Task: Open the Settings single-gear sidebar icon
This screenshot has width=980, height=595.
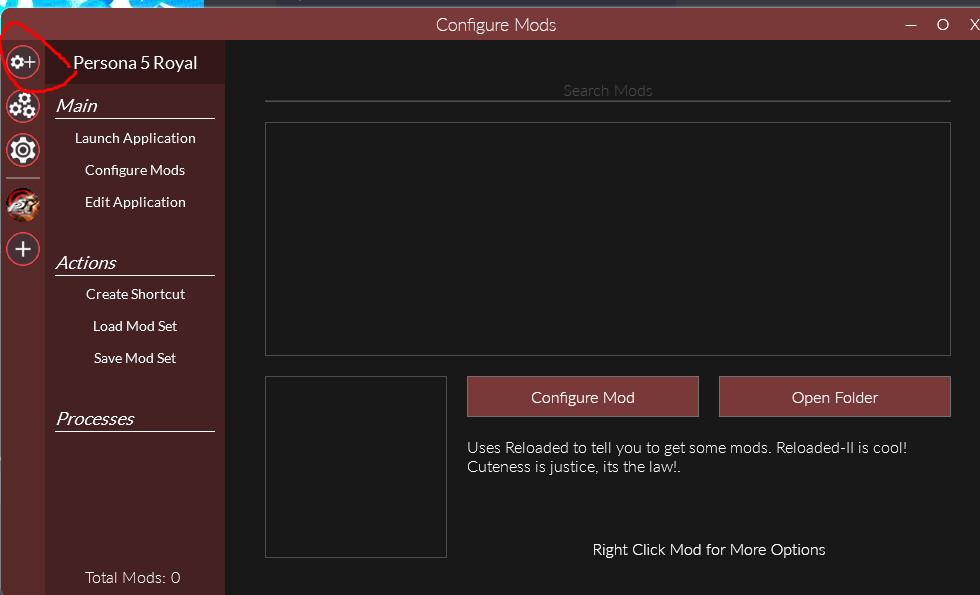Action: click(x=22, y=150)
